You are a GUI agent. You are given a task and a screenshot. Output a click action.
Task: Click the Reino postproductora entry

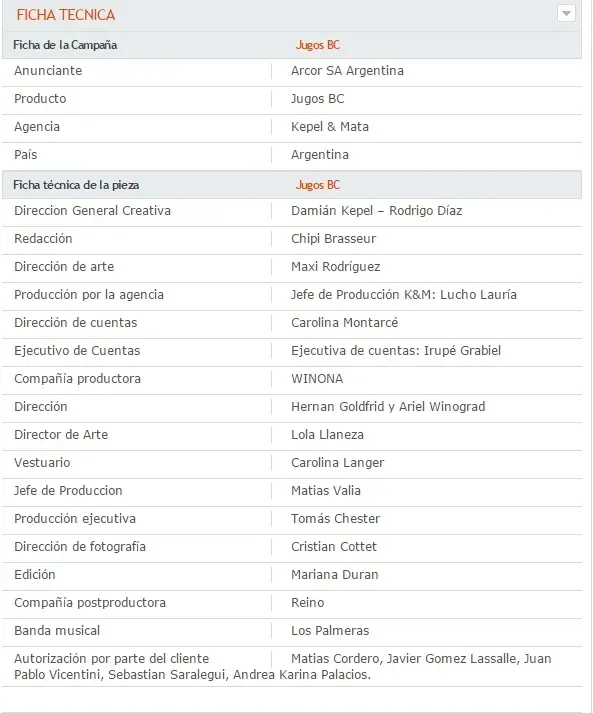click(x=307, y=603)
